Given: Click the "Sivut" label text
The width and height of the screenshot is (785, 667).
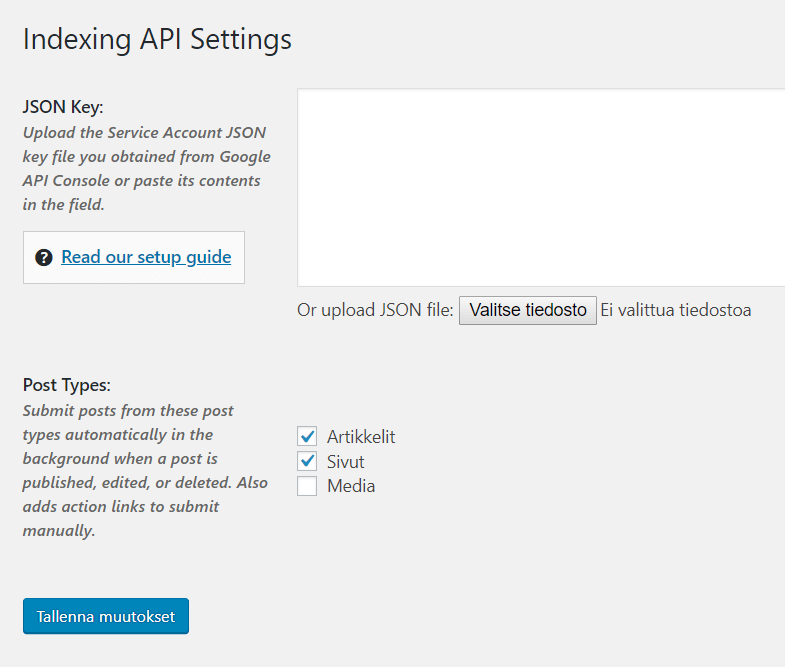Looking at the screenshot, I should tap(346, 462).
